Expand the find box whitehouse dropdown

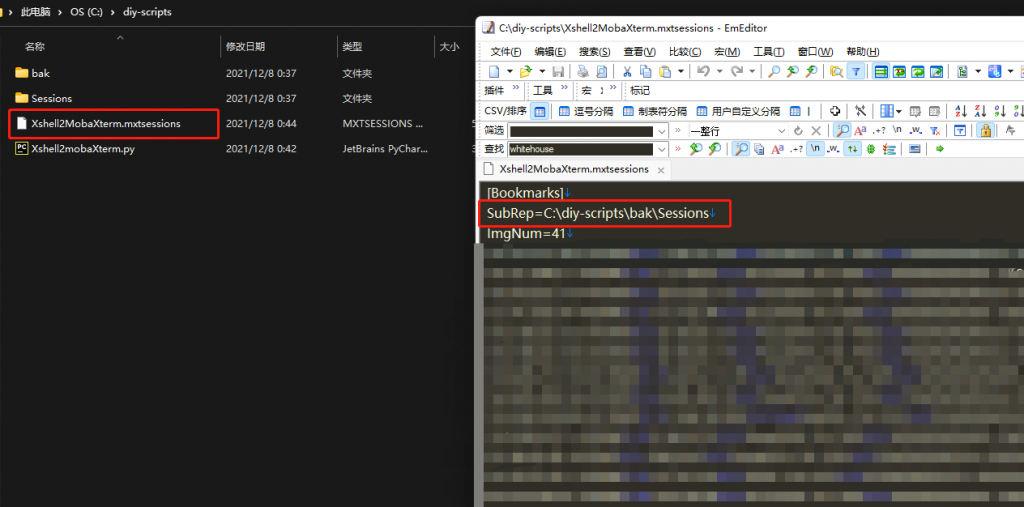coord(662,150)
